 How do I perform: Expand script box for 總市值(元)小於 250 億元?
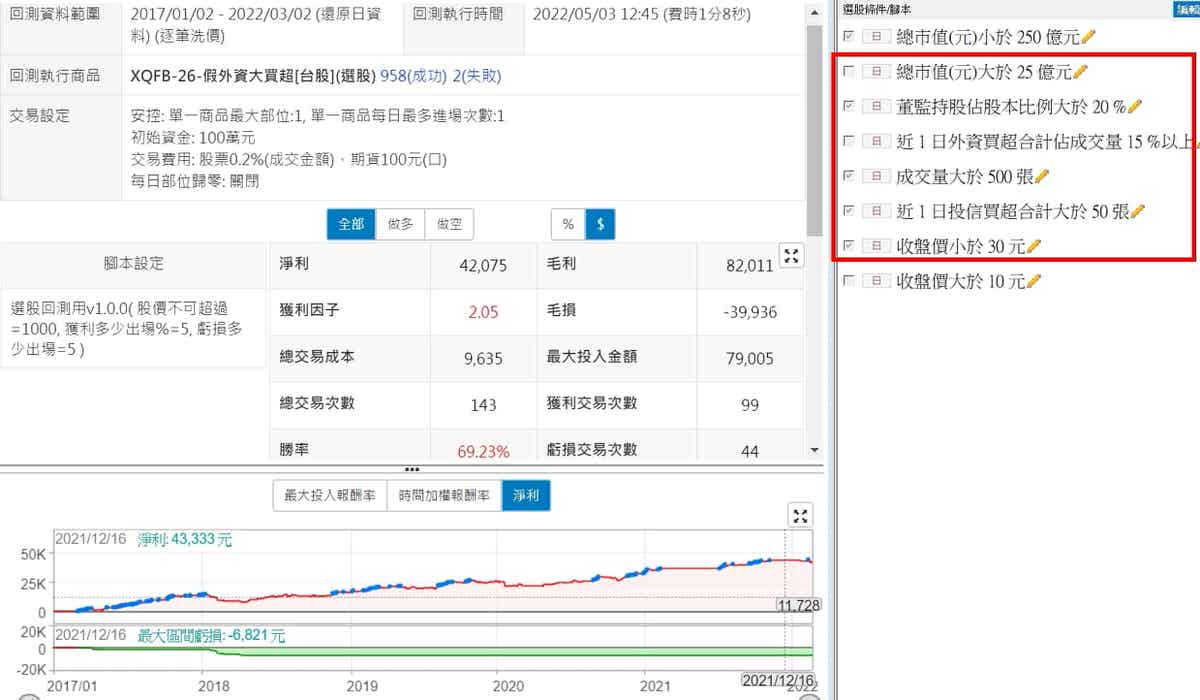[x=876, y=37]
